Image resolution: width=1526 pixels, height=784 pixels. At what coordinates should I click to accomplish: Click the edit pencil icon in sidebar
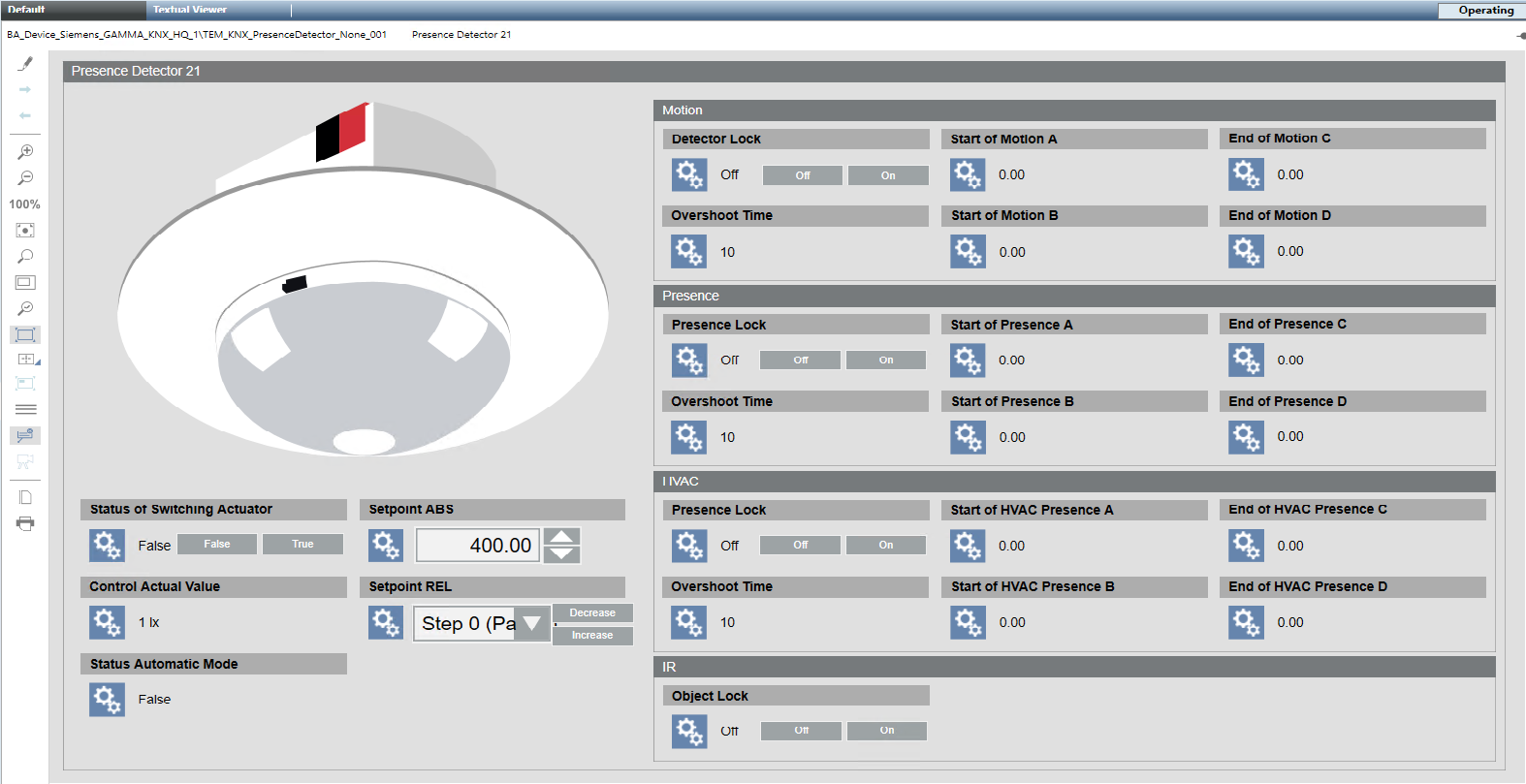coord(25,64)
